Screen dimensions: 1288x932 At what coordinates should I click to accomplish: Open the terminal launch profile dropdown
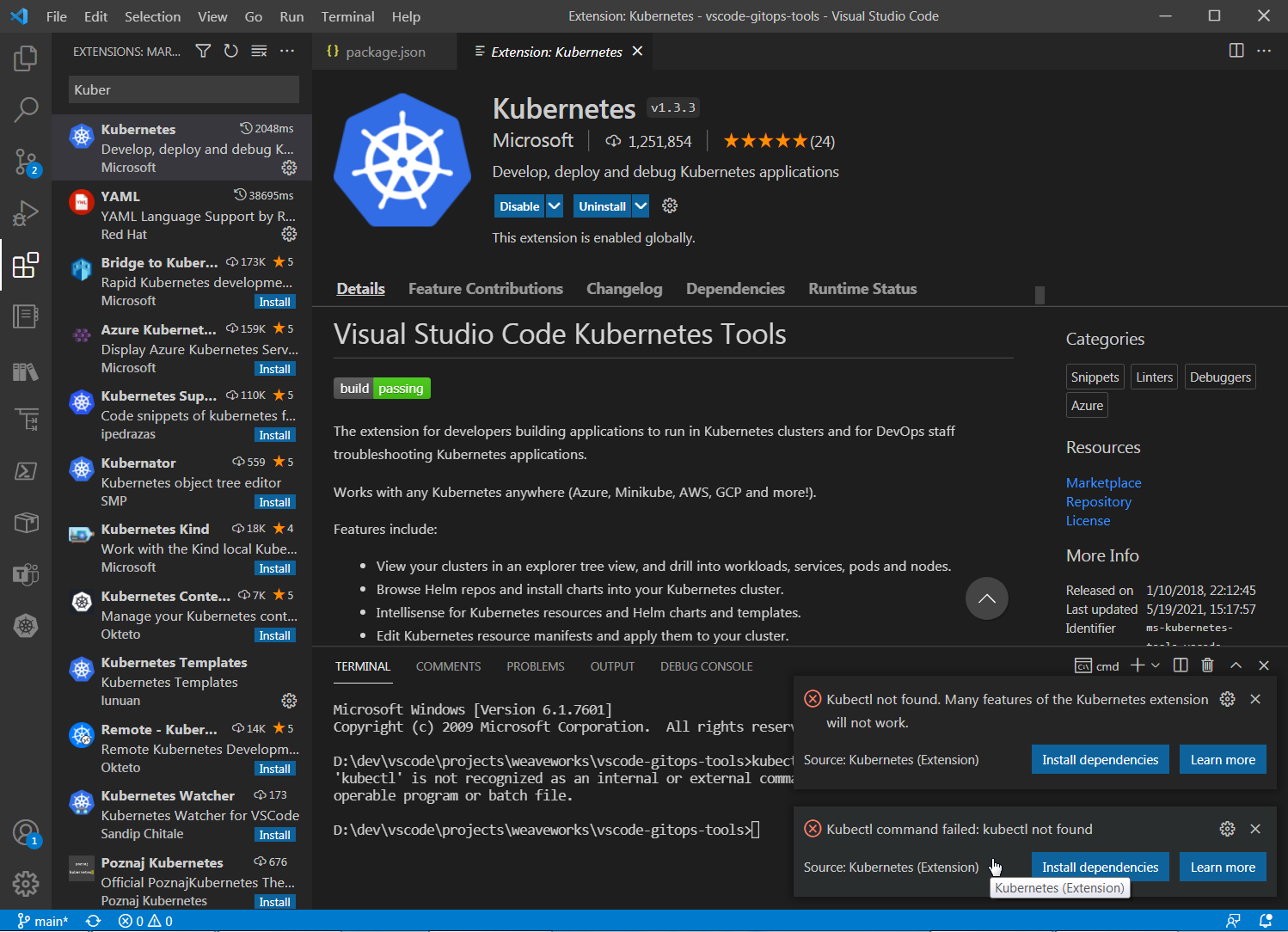click(1154, 665)
